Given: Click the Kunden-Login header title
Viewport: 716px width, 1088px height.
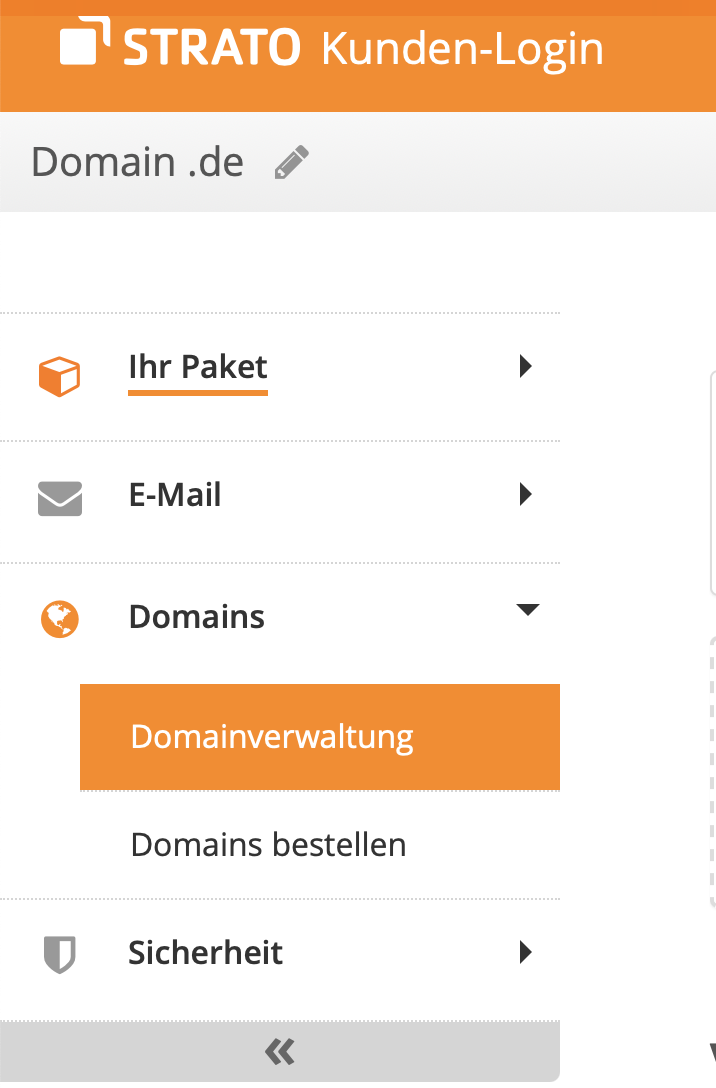Looking at the screenshot, I should pos(462,50).
